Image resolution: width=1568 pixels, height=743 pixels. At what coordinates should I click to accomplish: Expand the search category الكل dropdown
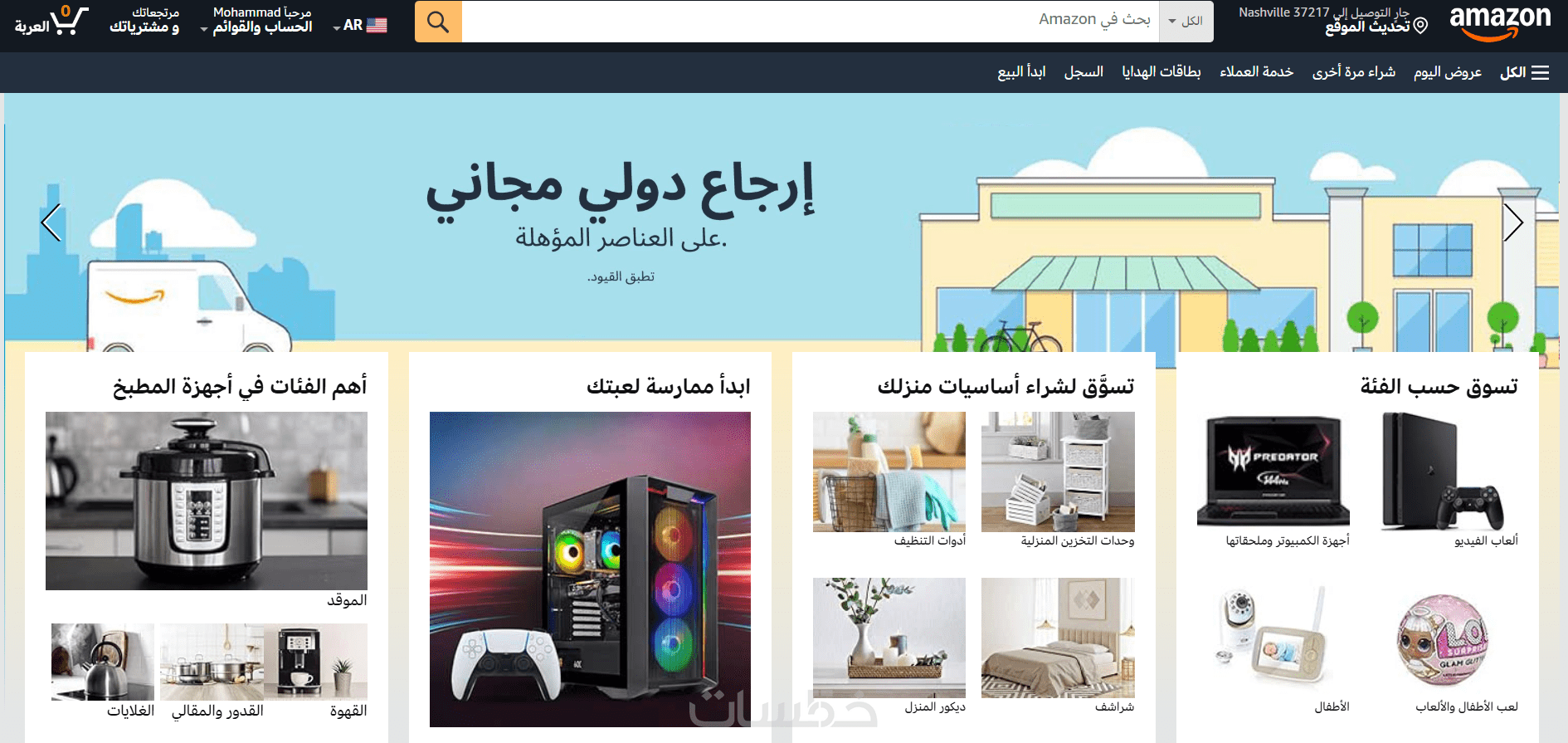pos(1186,22)
